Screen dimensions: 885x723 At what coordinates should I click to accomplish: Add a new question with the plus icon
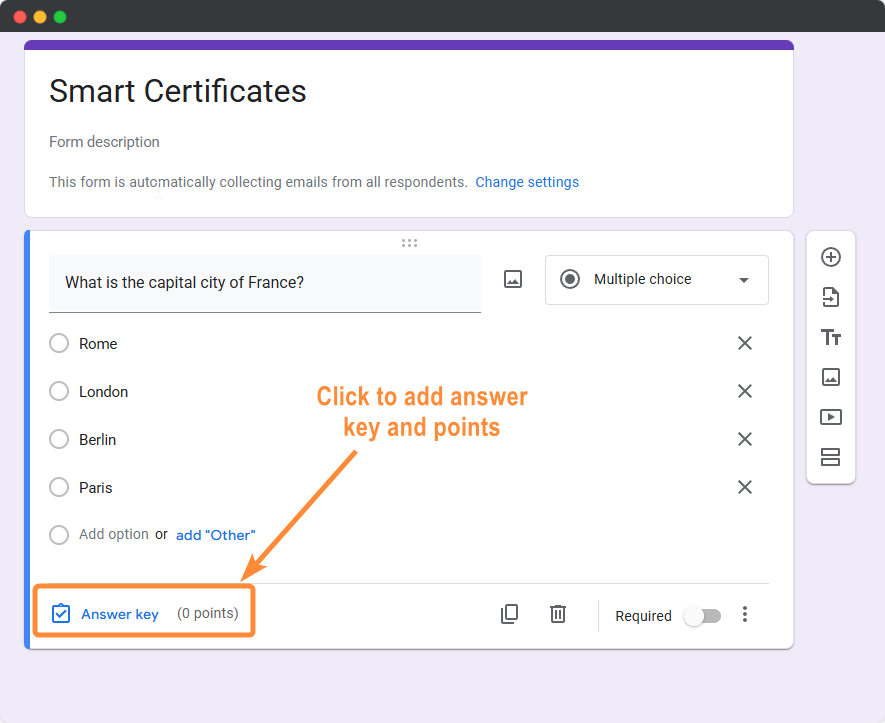831,257
